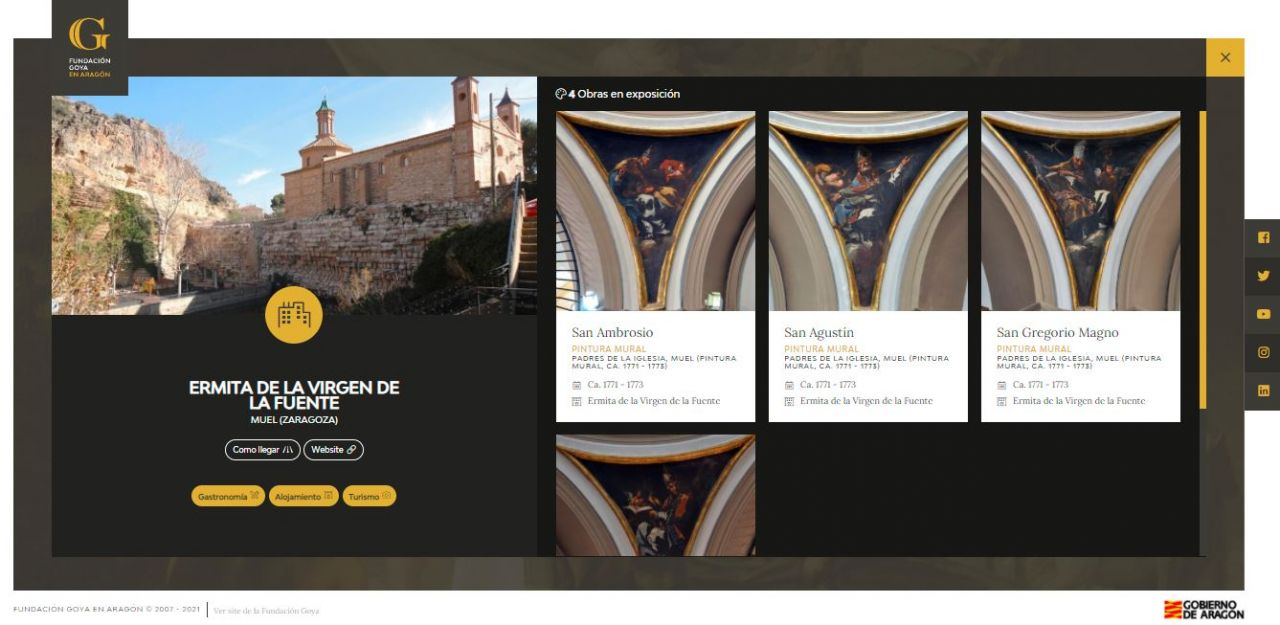Open the Instagram social icon

[x=1263, y=352]
